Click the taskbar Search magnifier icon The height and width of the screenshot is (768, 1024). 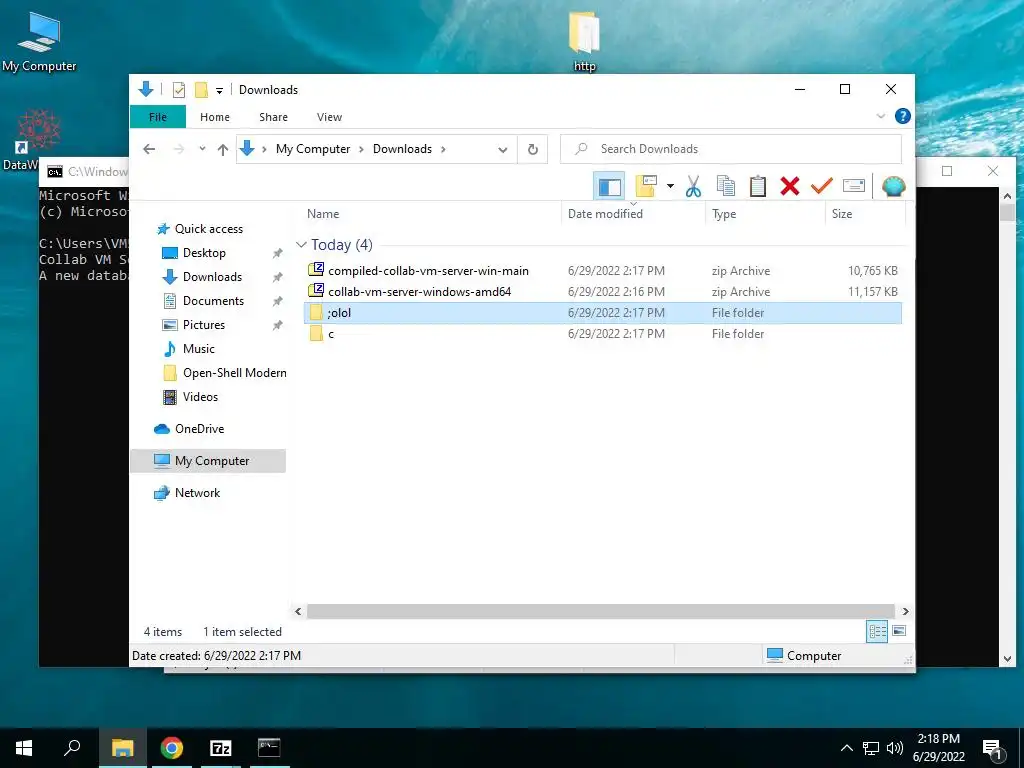pyautogui.click(x=72, y=748)
